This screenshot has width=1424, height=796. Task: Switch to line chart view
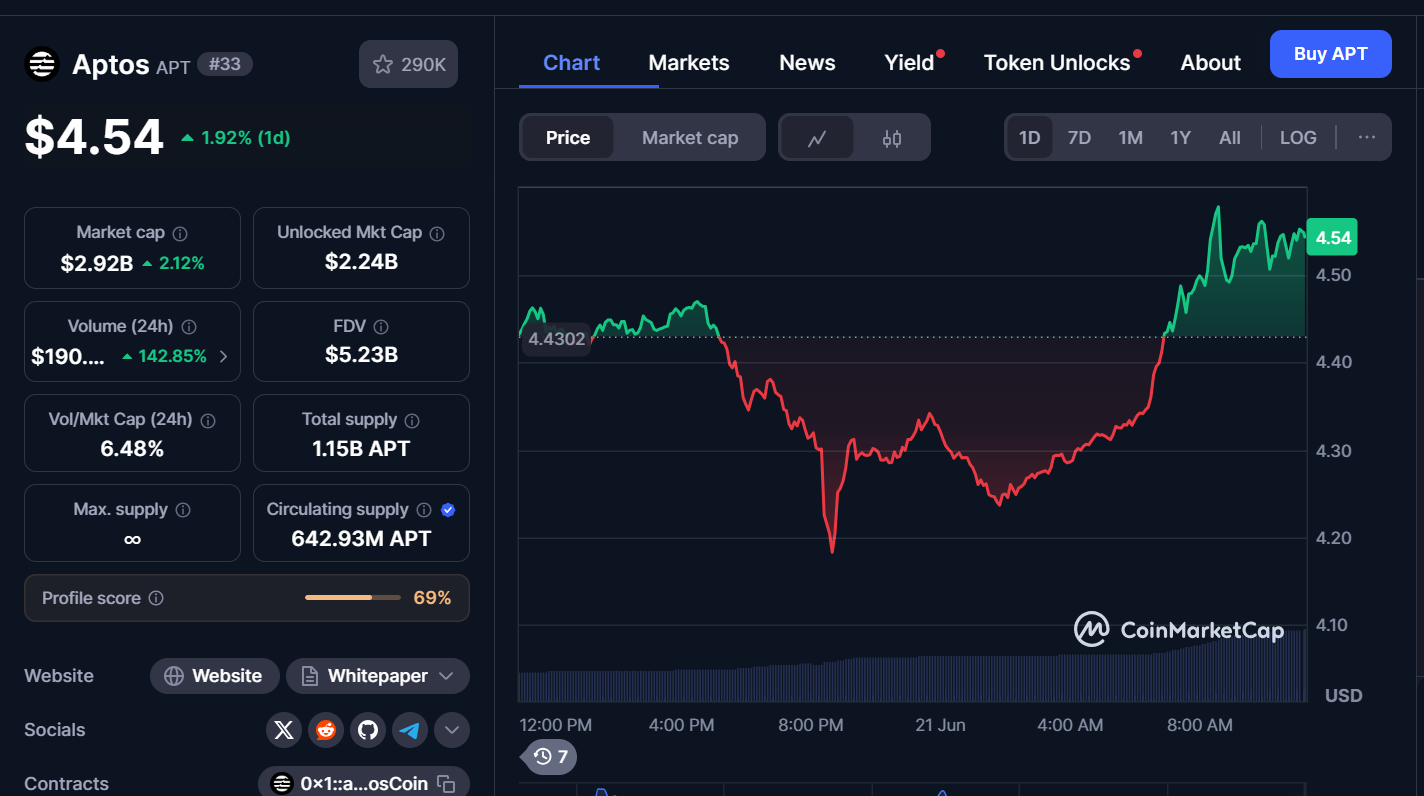(x=817, y=138)
